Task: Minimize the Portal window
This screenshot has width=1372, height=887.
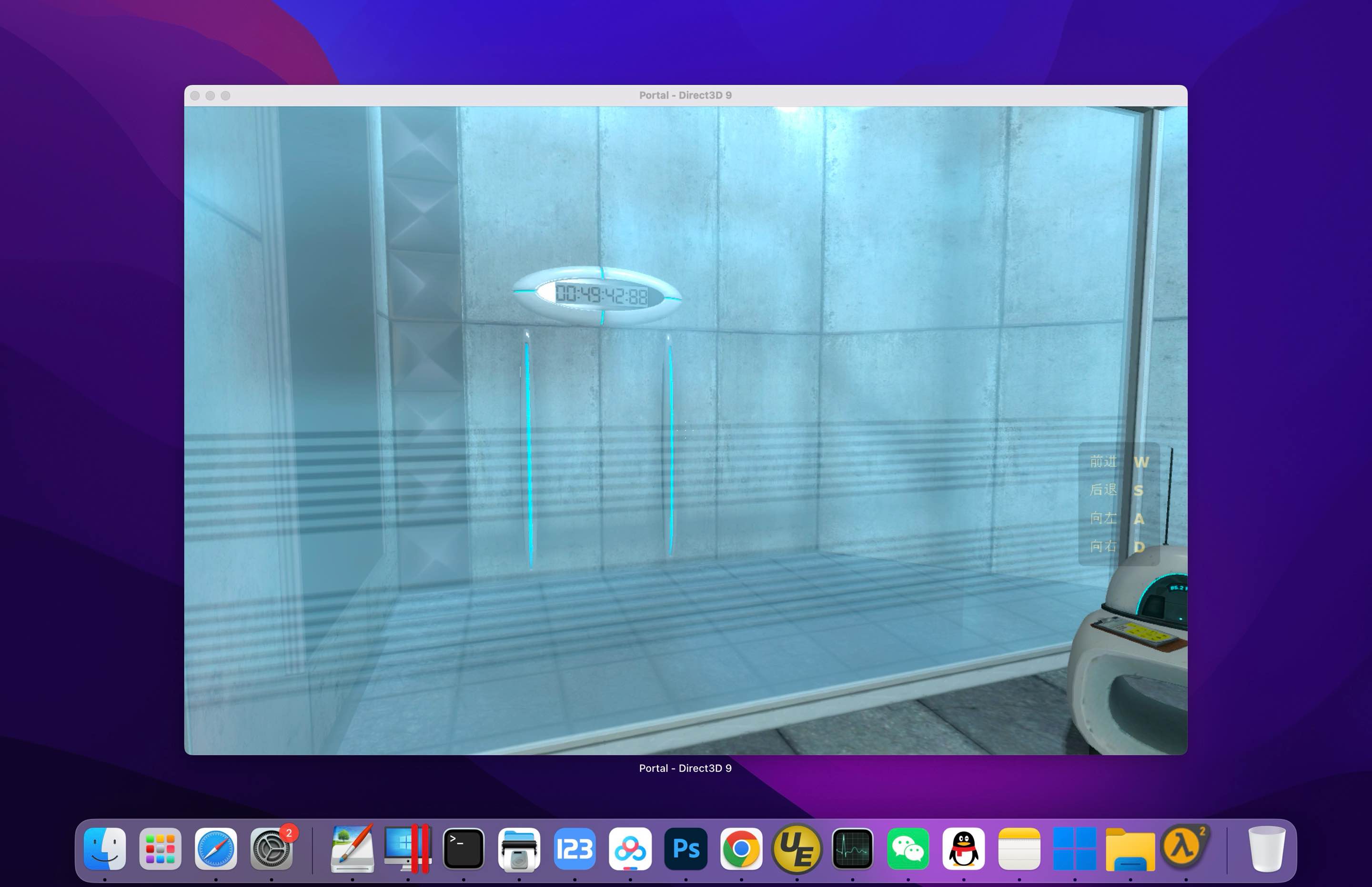Action: click(x=210, y=96)
